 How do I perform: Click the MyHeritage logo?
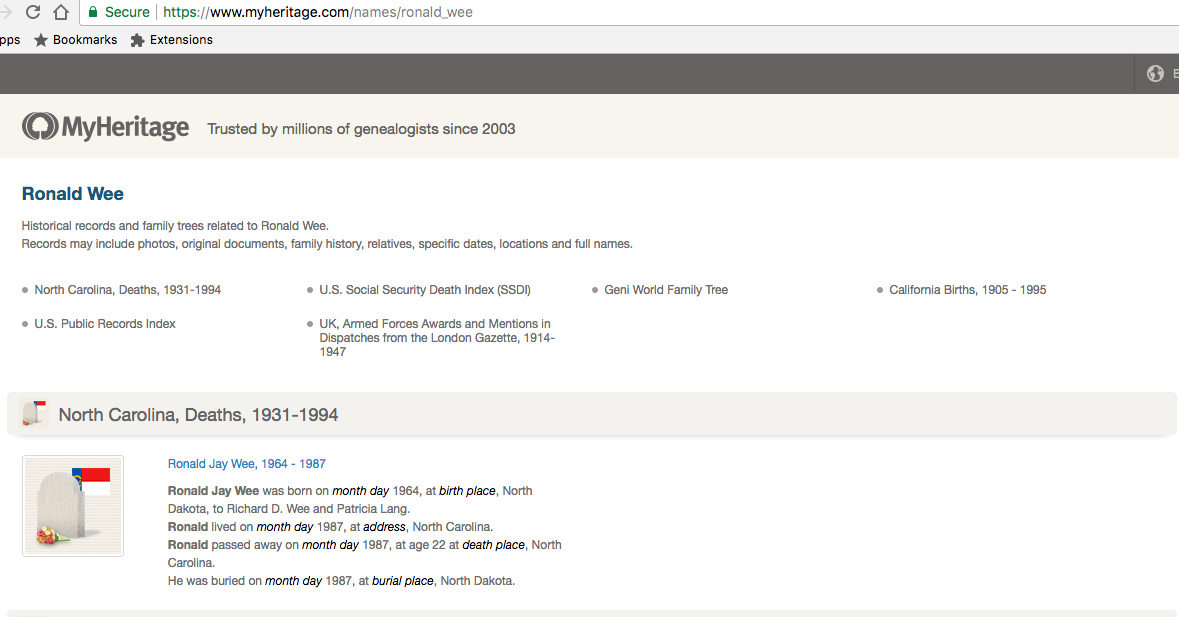tap(106, 127)
